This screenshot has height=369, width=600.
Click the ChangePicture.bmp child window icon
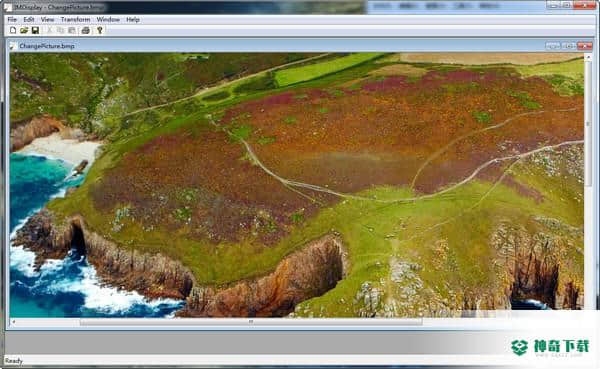13,46
